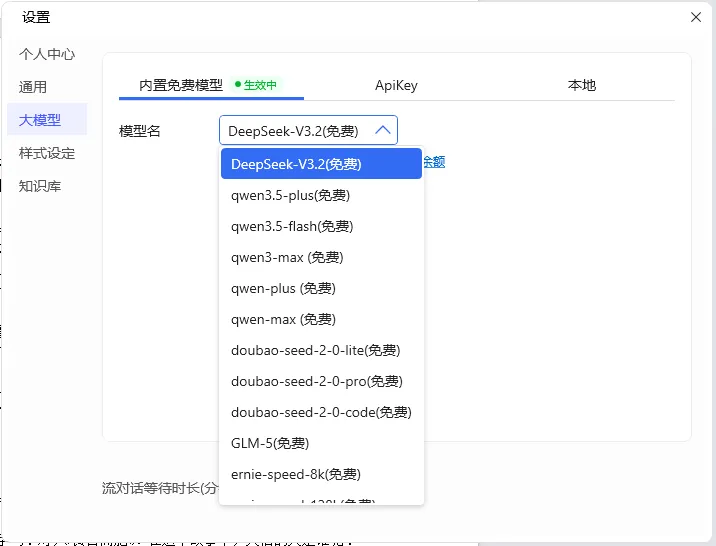Choose qwen3.5-plus(免费) from list
The height and width of the screenshot is (546, 716).
coord(321,195)
